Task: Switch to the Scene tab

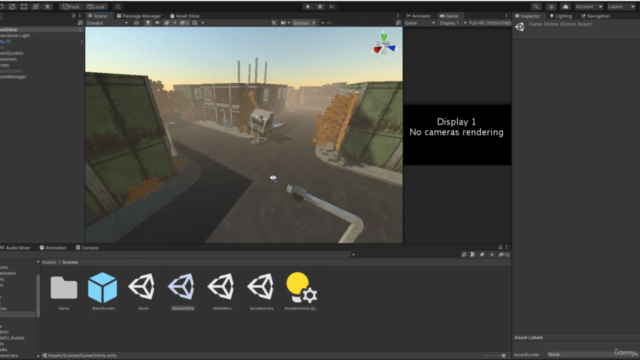Action: [x=98, y=16]
